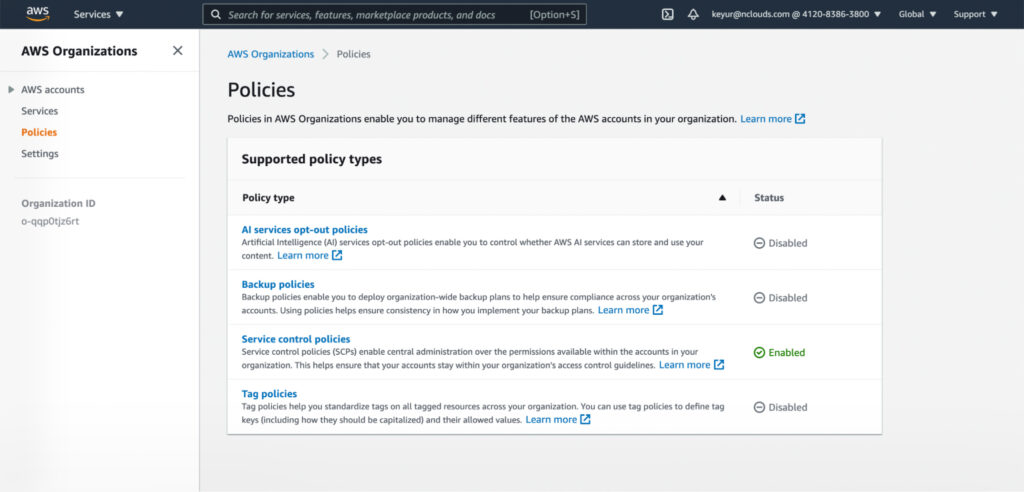Open Settings in sidebar
This screenshot has height=492, width=1024.
coord(40,154)
